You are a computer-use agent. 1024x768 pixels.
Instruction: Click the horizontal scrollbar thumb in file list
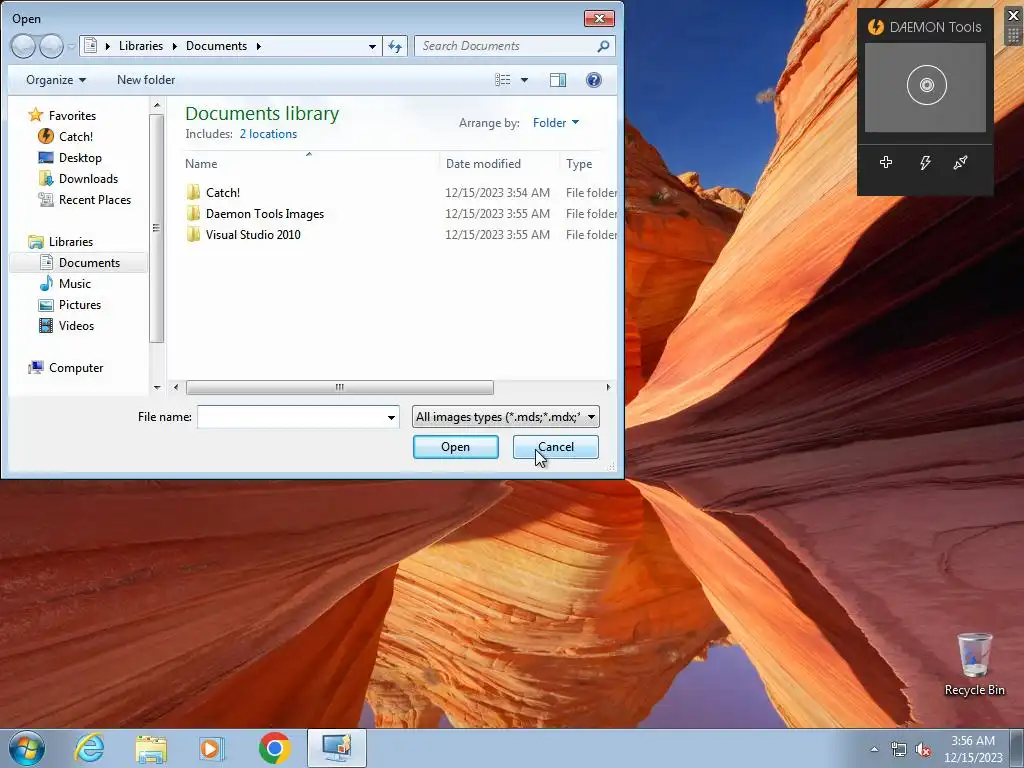(x=340, y=387)
